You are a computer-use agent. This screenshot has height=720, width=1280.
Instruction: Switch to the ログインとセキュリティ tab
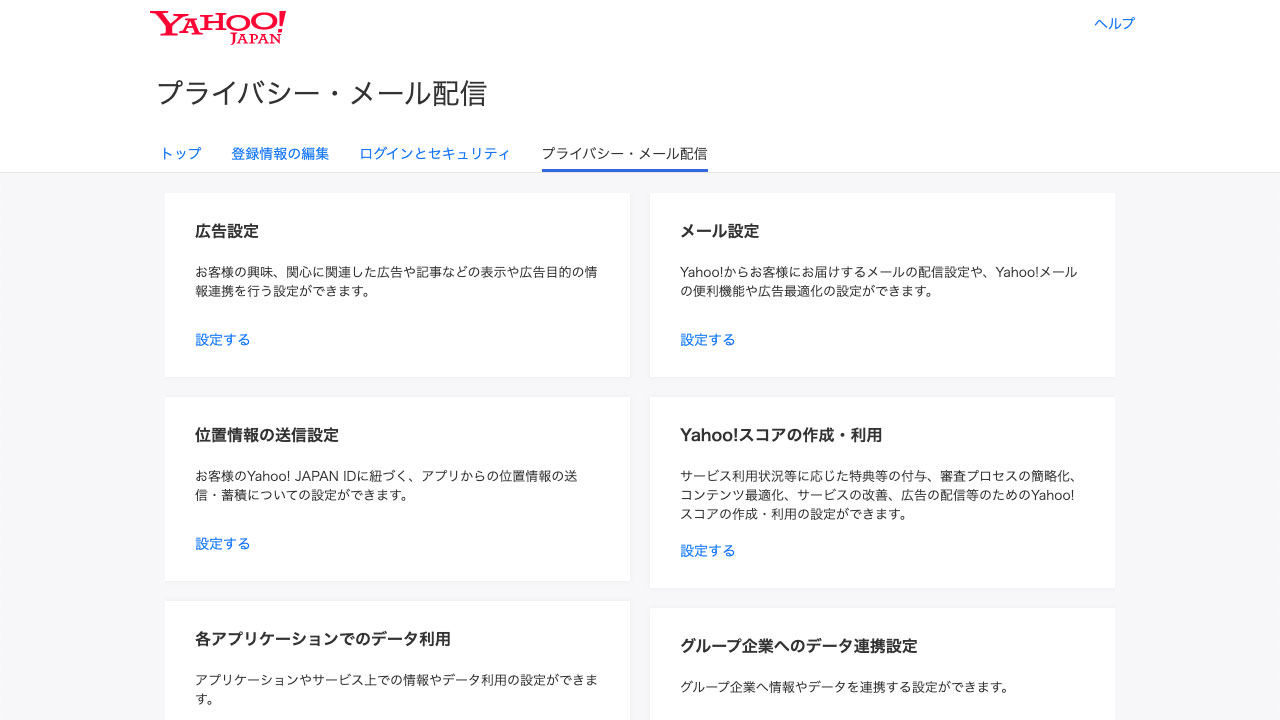[435, 153]
